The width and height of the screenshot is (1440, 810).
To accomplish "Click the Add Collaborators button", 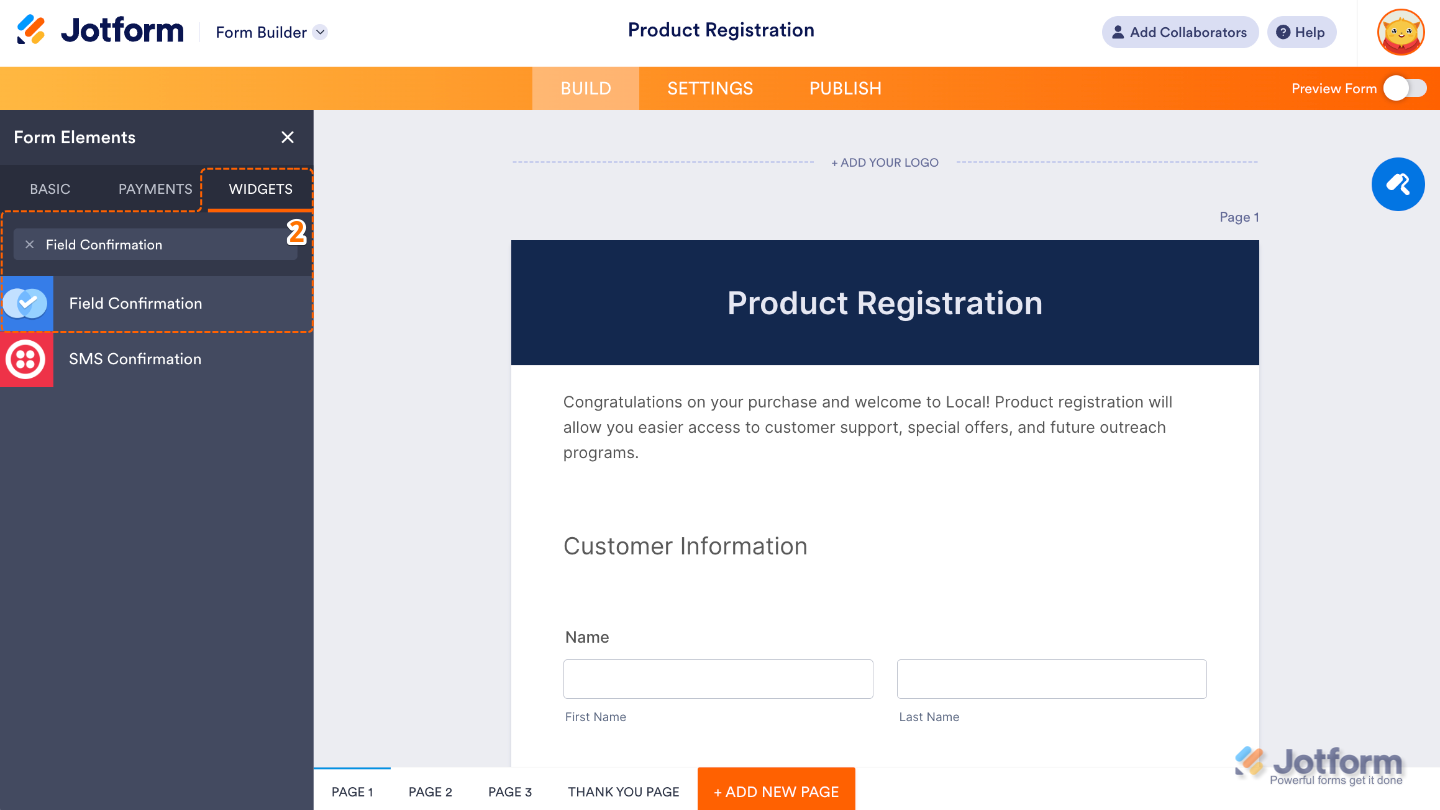I will point(1180,31).
